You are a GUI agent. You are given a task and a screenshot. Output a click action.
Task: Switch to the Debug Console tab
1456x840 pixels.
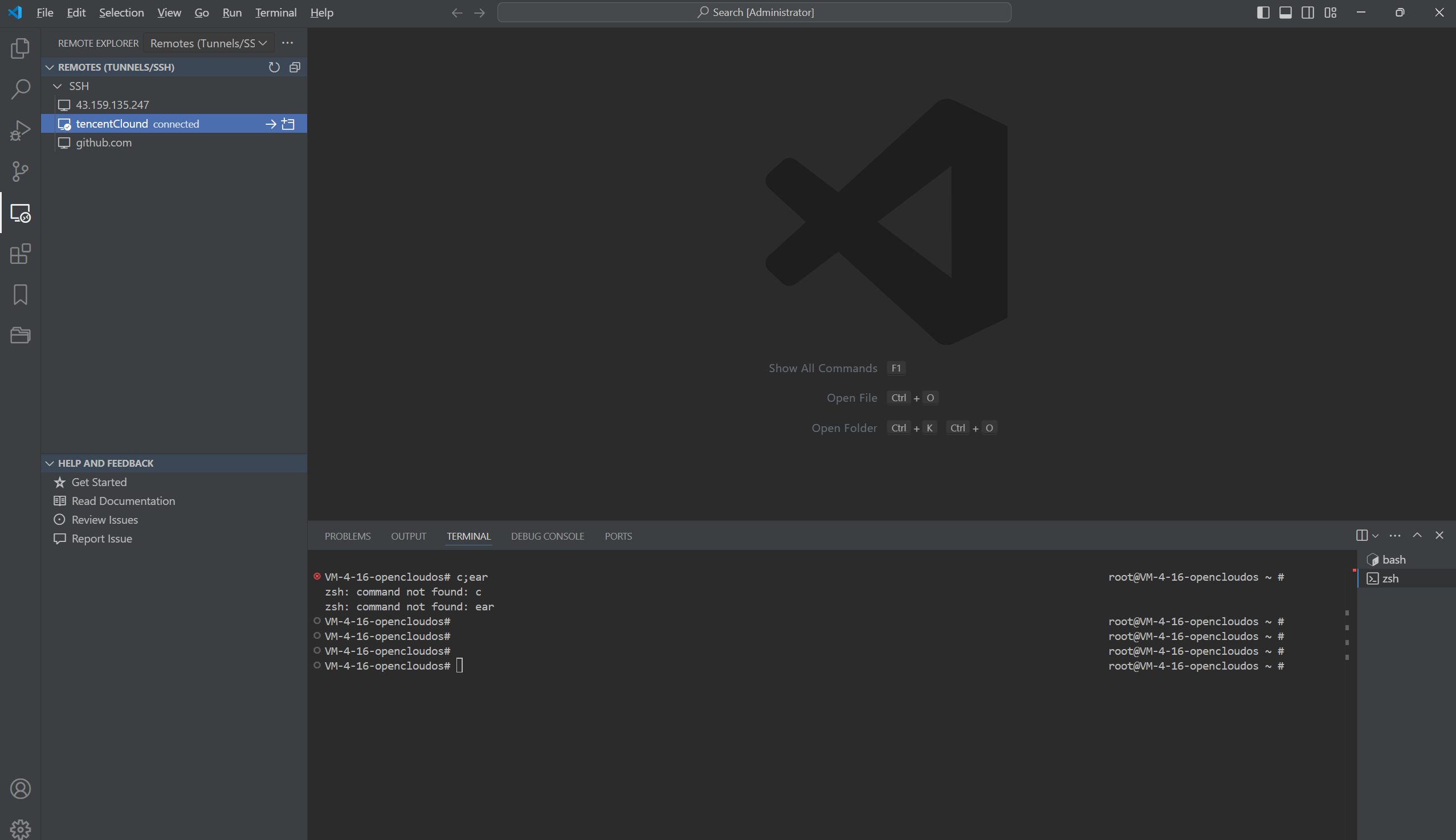pos(547,536)
